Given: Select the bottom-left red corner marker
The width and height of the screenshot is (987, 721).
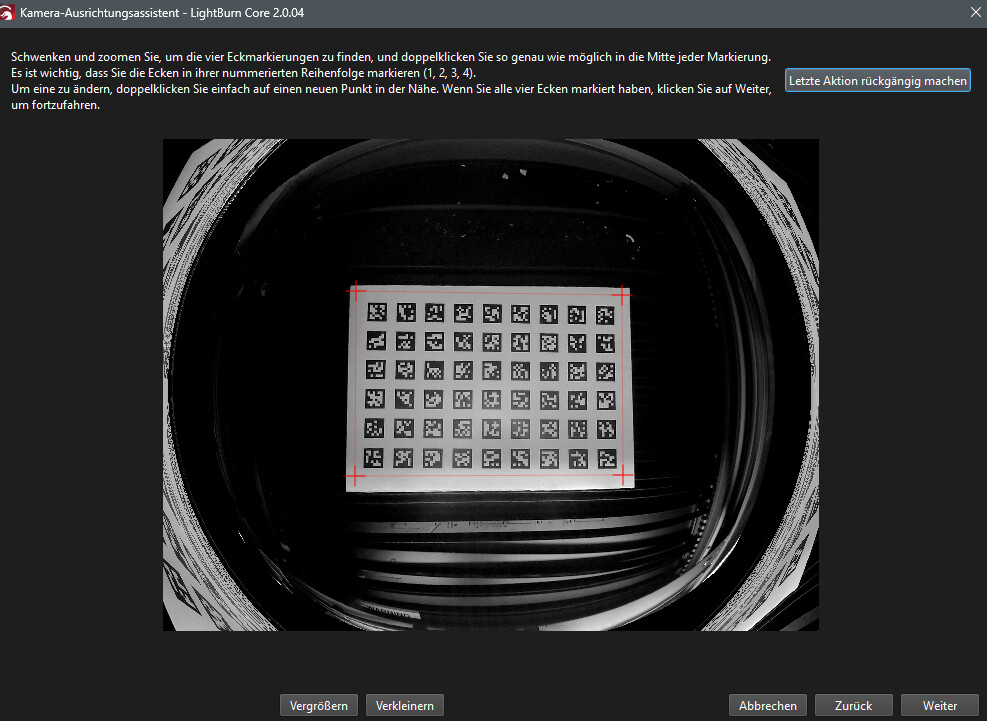Looking at the screenshot, I should pyautogui.click(x=355, y=475).
